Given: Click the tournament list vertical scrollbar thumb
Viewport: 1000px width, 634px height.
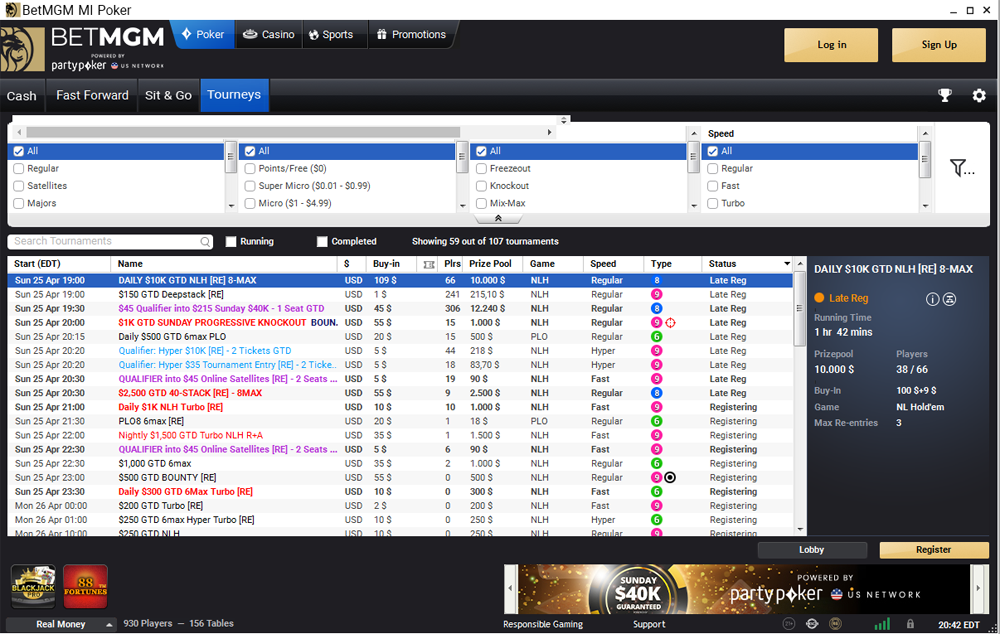Looking at the screenshot, I should [x=799, y=307].
